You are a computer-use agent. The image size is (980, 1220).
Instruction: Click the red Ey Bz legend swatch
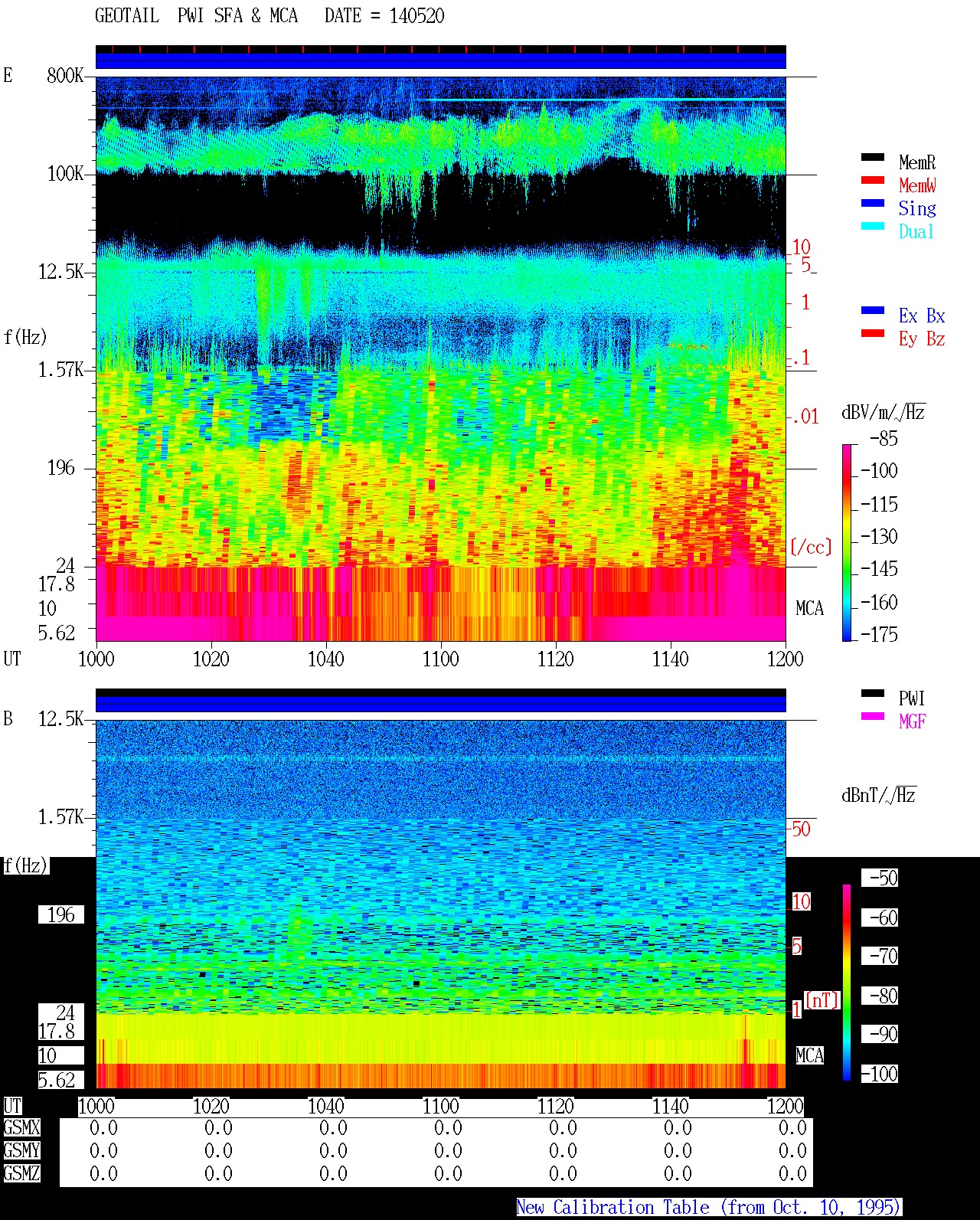(873, 333)
